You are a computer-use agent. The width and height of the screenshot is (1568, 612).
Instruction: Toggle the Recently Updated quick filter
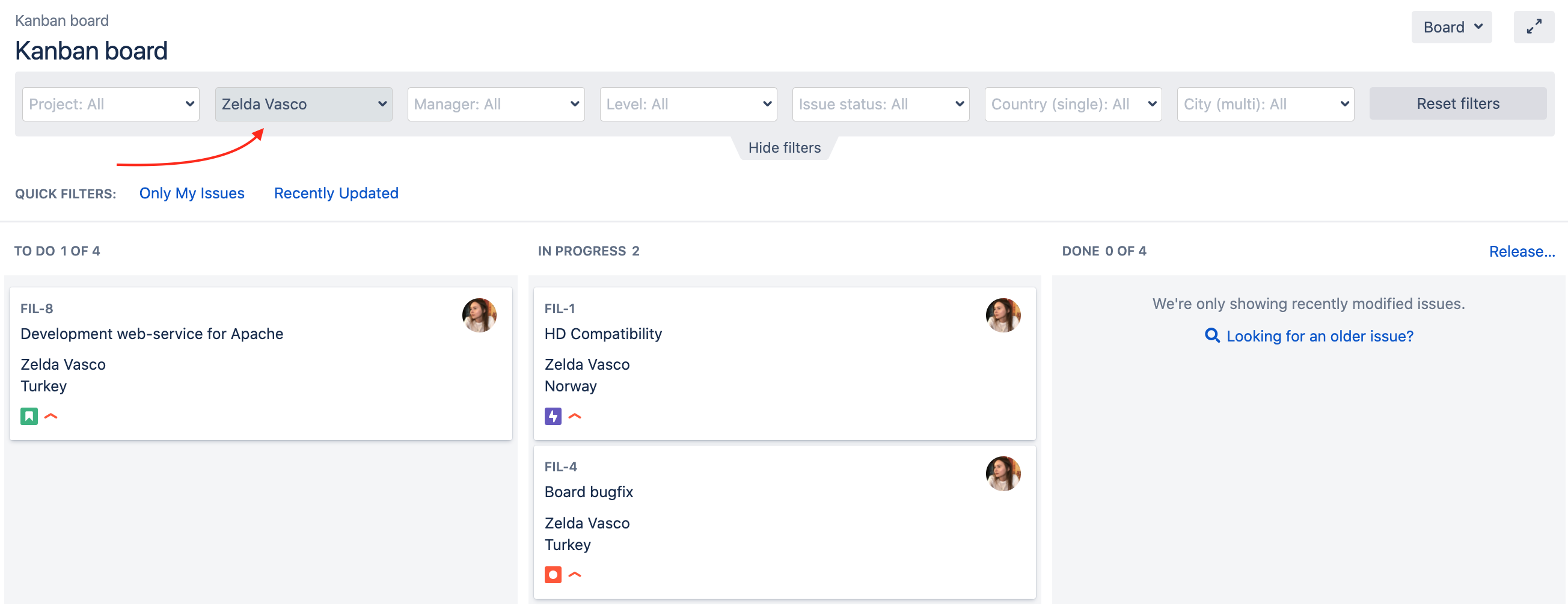(336, 193)
